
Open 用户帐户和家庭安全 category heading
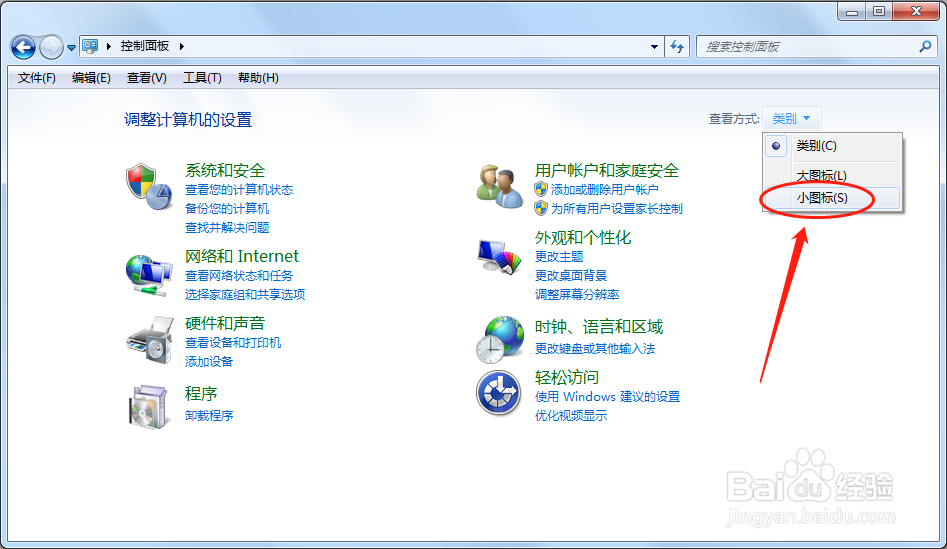click(607, 170)
